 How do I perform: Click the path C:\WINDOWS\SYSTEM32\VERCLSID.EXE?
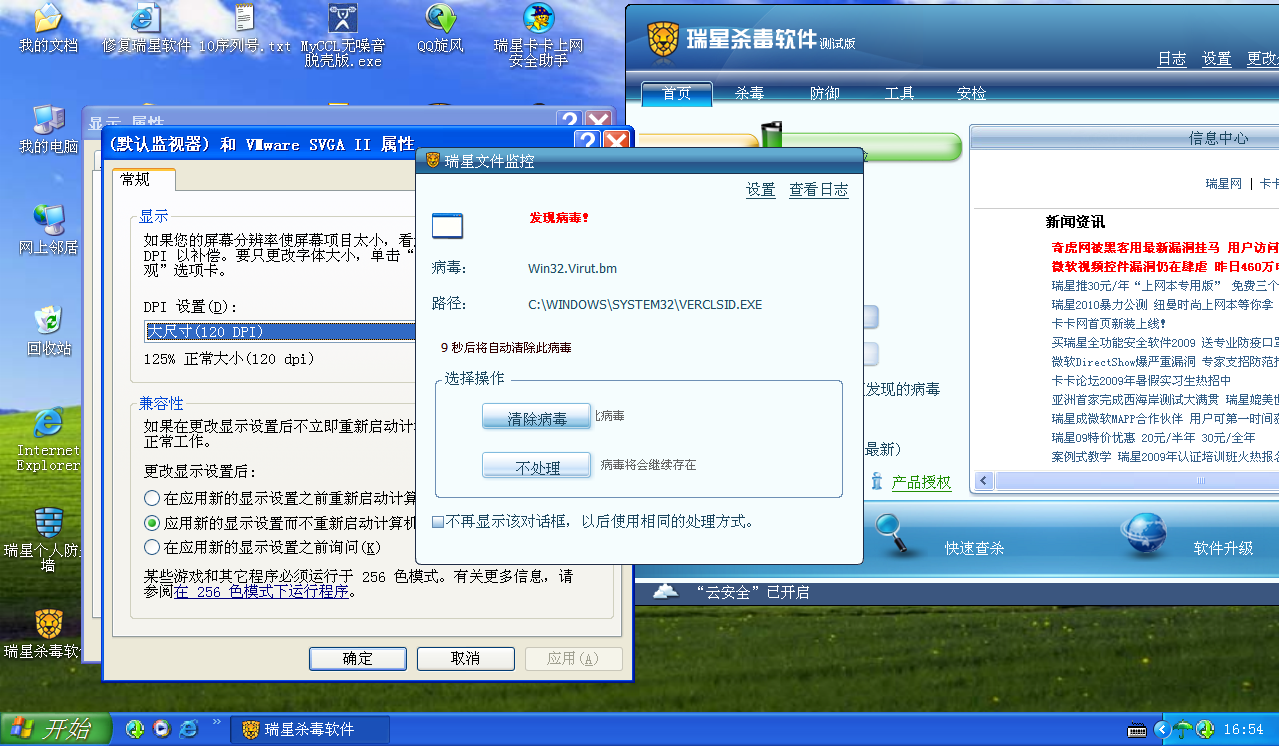pyautogui.click(x=645, y=304)
